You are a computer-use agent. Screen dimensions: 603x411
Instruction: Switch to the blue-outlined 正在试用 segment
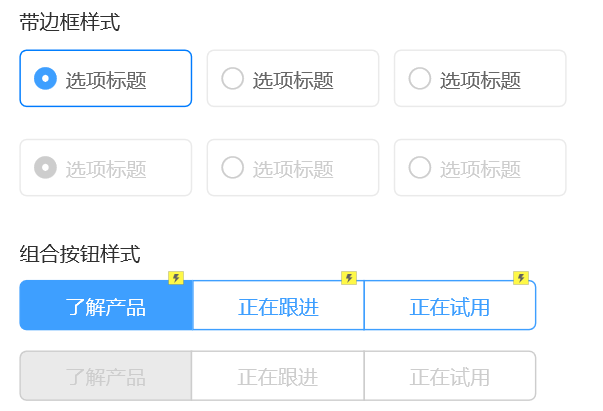coord(450,306)
